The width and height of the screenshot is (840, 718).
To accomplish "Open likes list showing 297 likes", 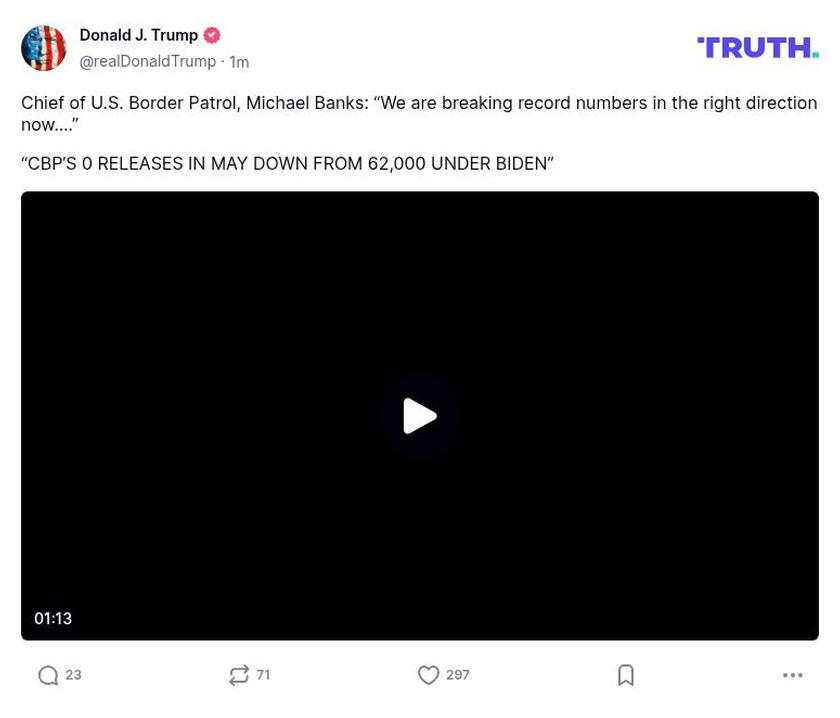I will coord(455,675).
